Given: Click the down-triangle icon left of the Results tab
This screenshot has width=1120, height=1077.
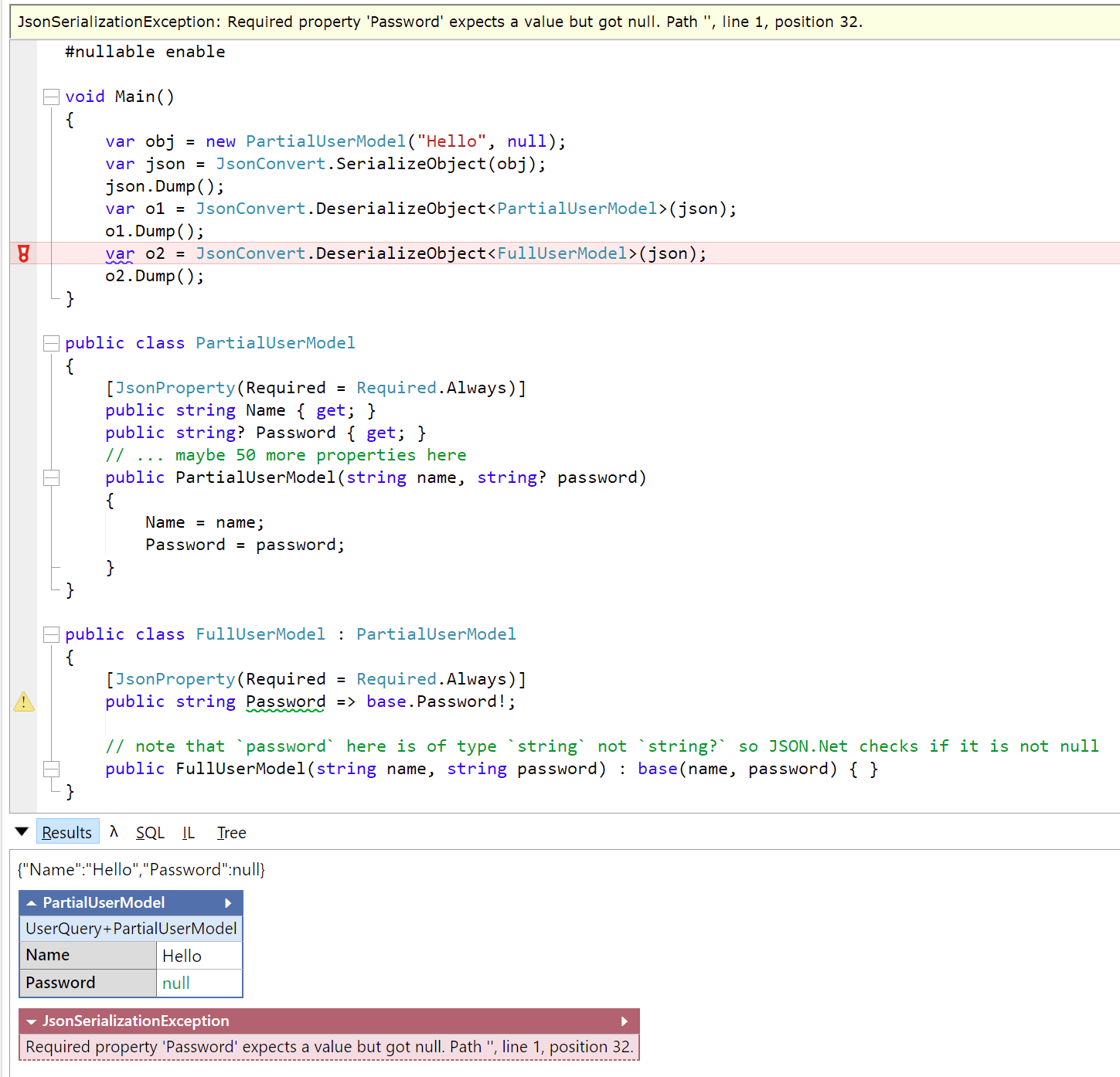Looking at the screenshot, I should pos(22,831).
